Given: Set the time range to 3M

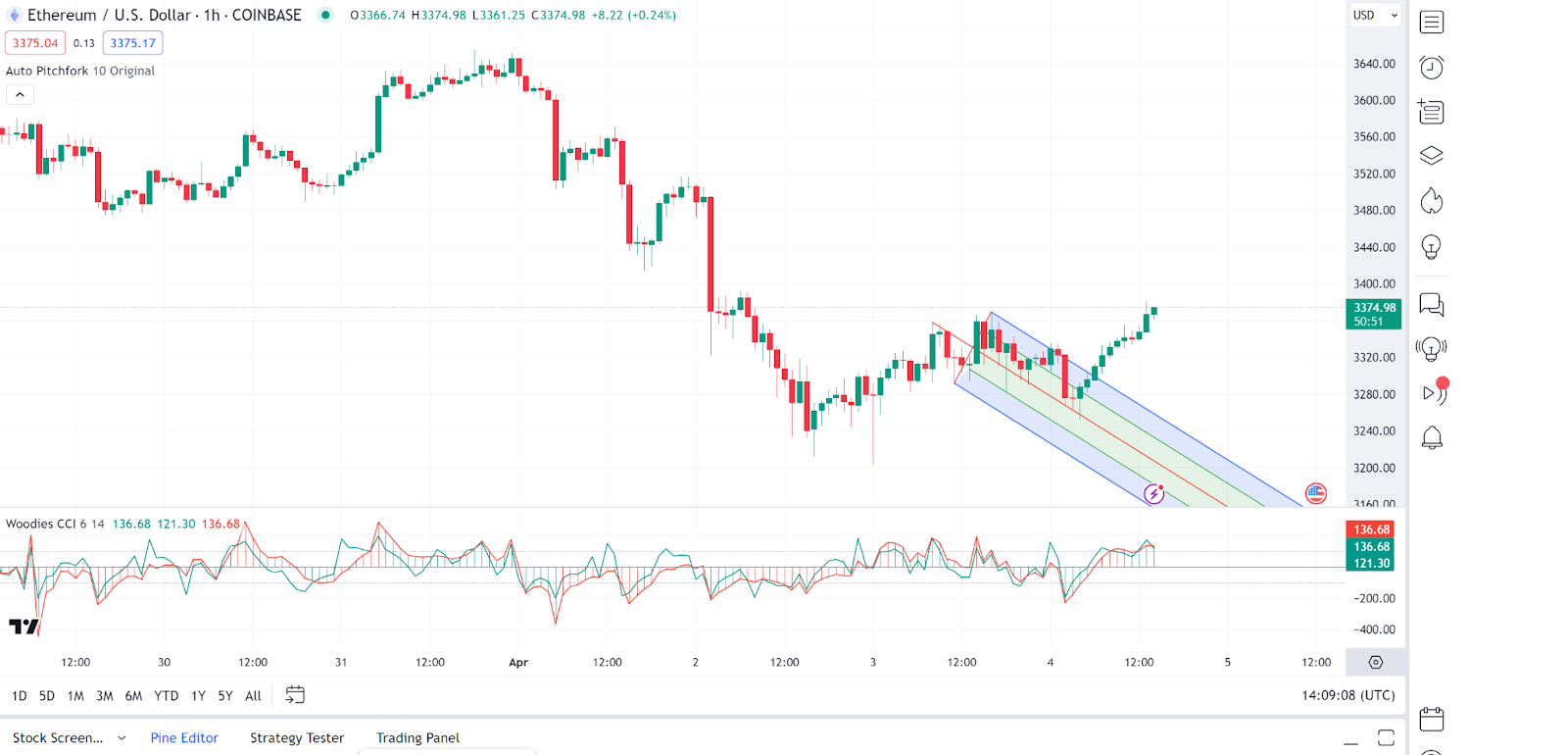Looking at the screenshot, I should pos(105,696).
